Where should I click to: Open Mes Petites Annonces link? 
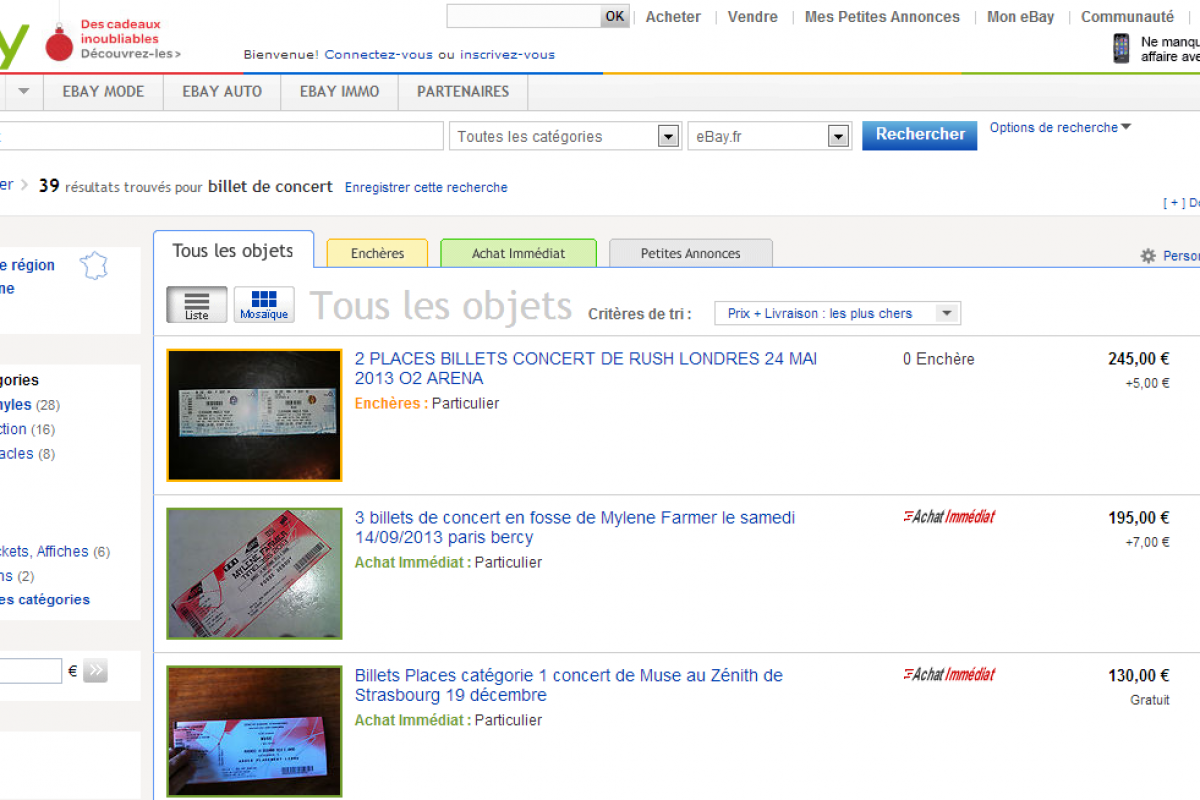point(882,17)
